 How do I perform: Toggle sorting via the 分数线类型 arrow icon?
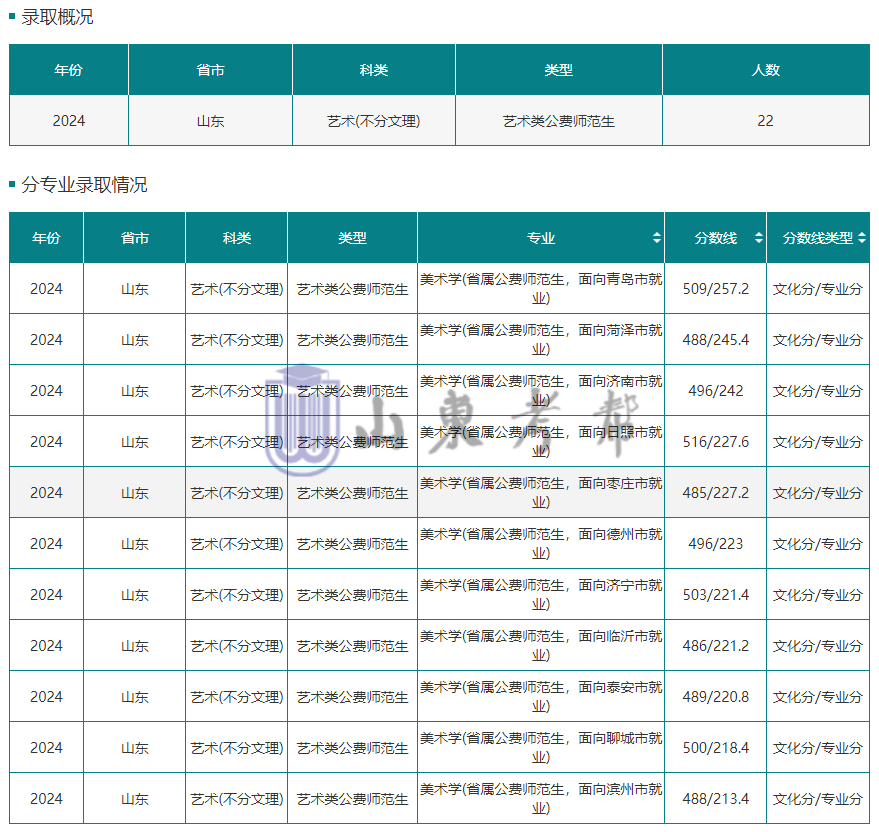click(861, 238)
